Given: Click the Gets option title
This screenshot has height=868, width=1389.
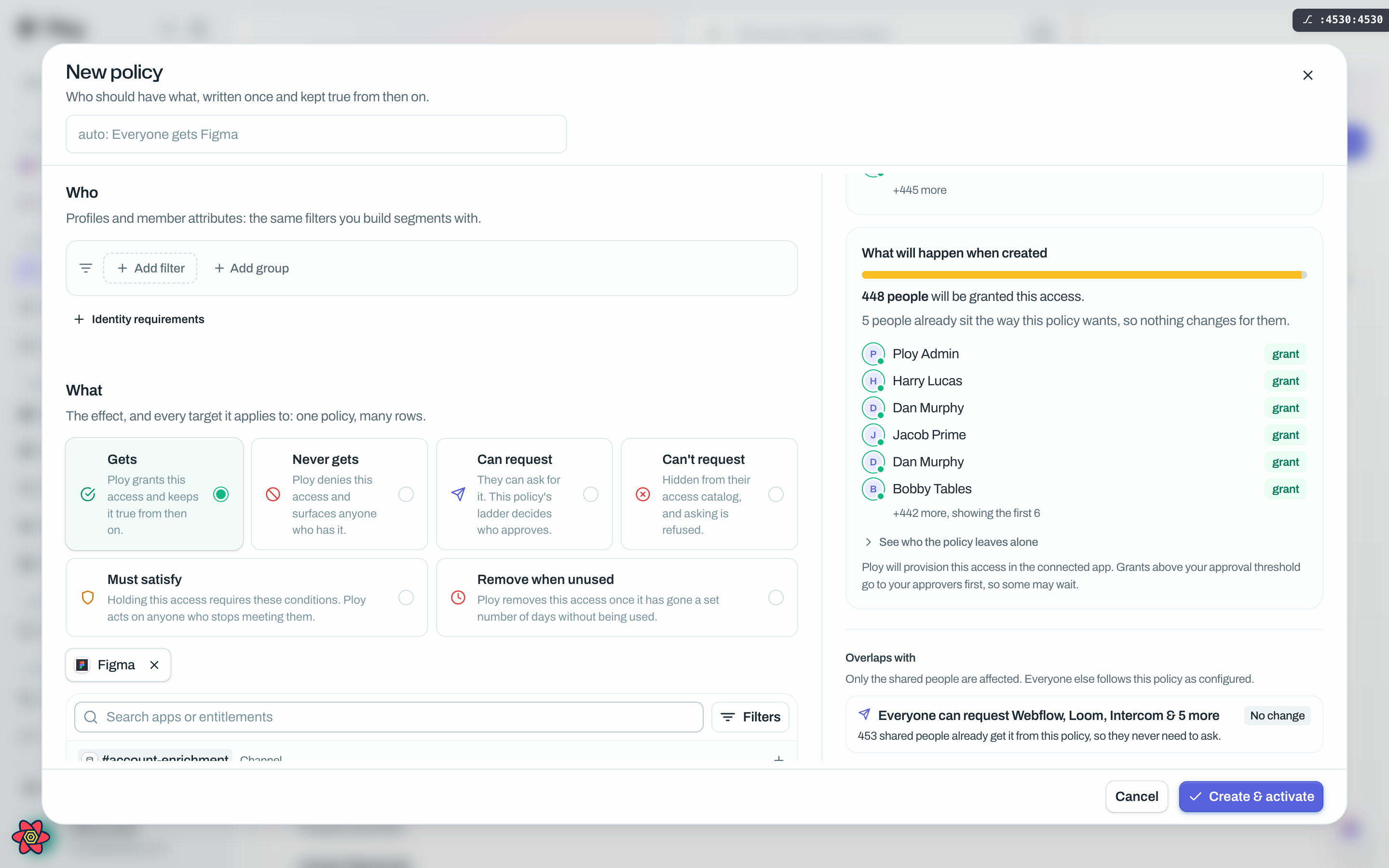Looking at the screenshot, I should [x=122, y=459].
